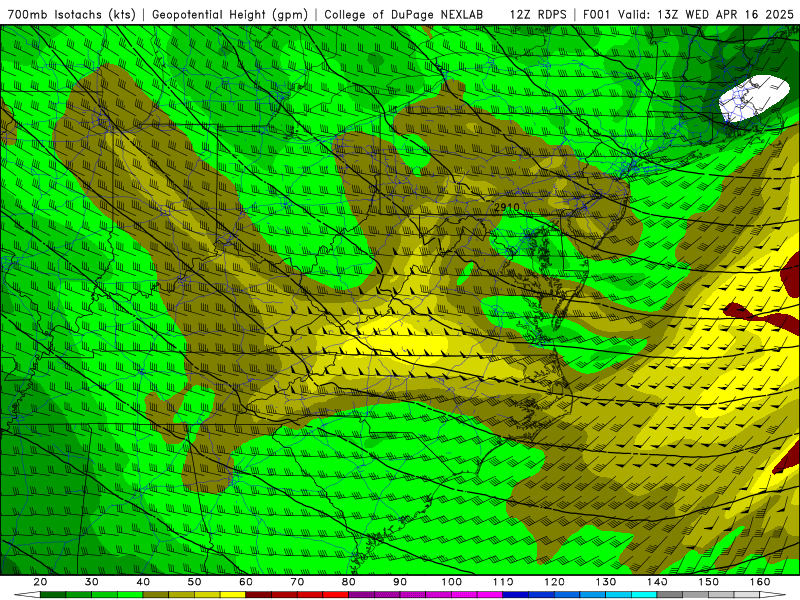Click the darkest green swatch at 20 kt

53,594
